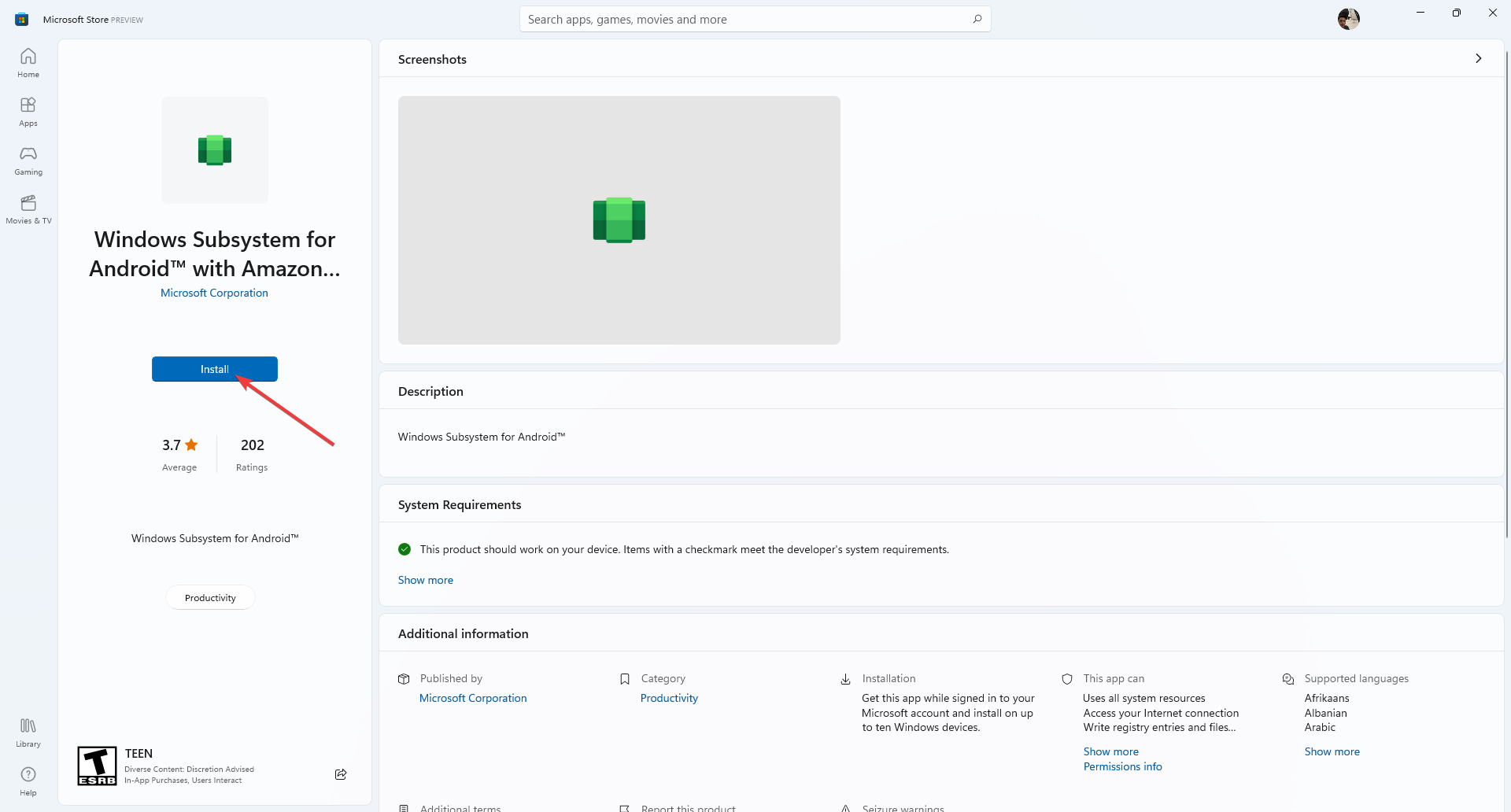Install Windows Subsystem for Android
1511x812 pixels.
click(215, 369)
